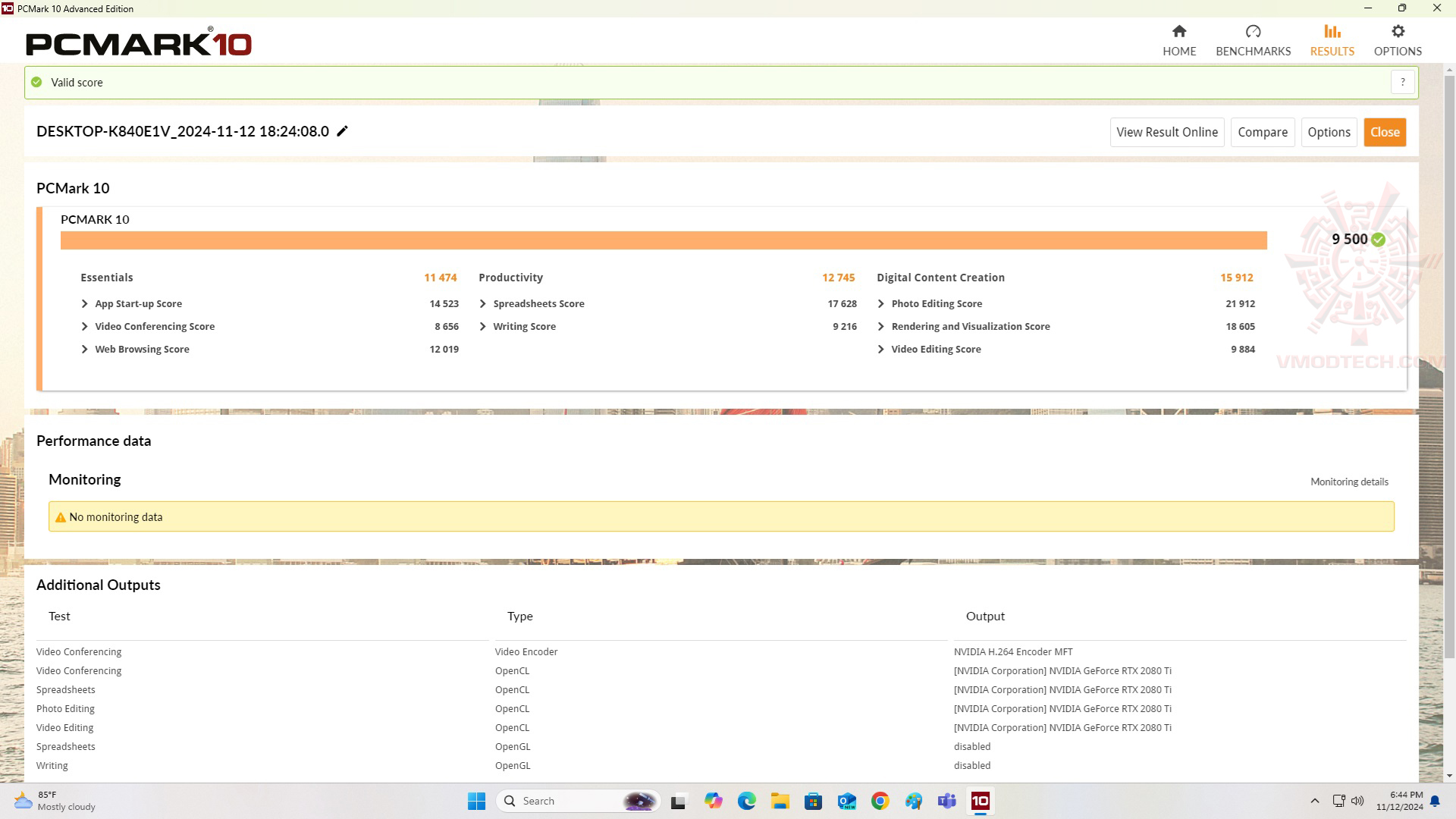Open Google Chrome from taskbar
The height and width of the screenshot is (819, 1456).
point(880,801)
